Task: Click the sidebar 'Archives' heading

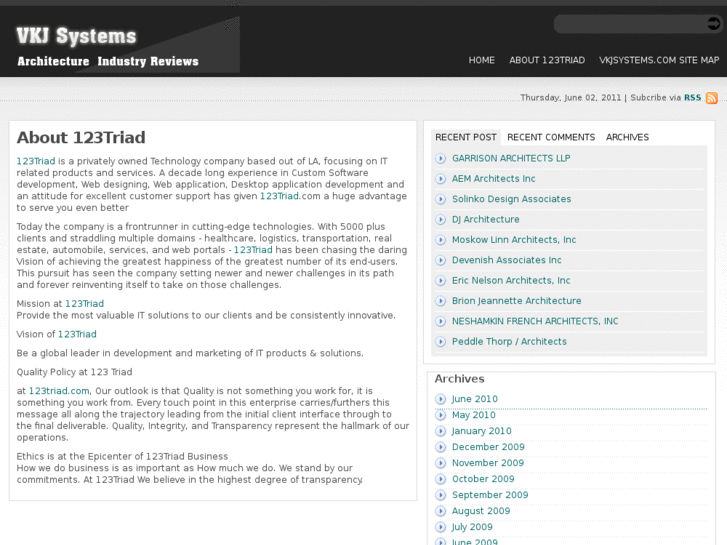Action: tap(459, 379)
